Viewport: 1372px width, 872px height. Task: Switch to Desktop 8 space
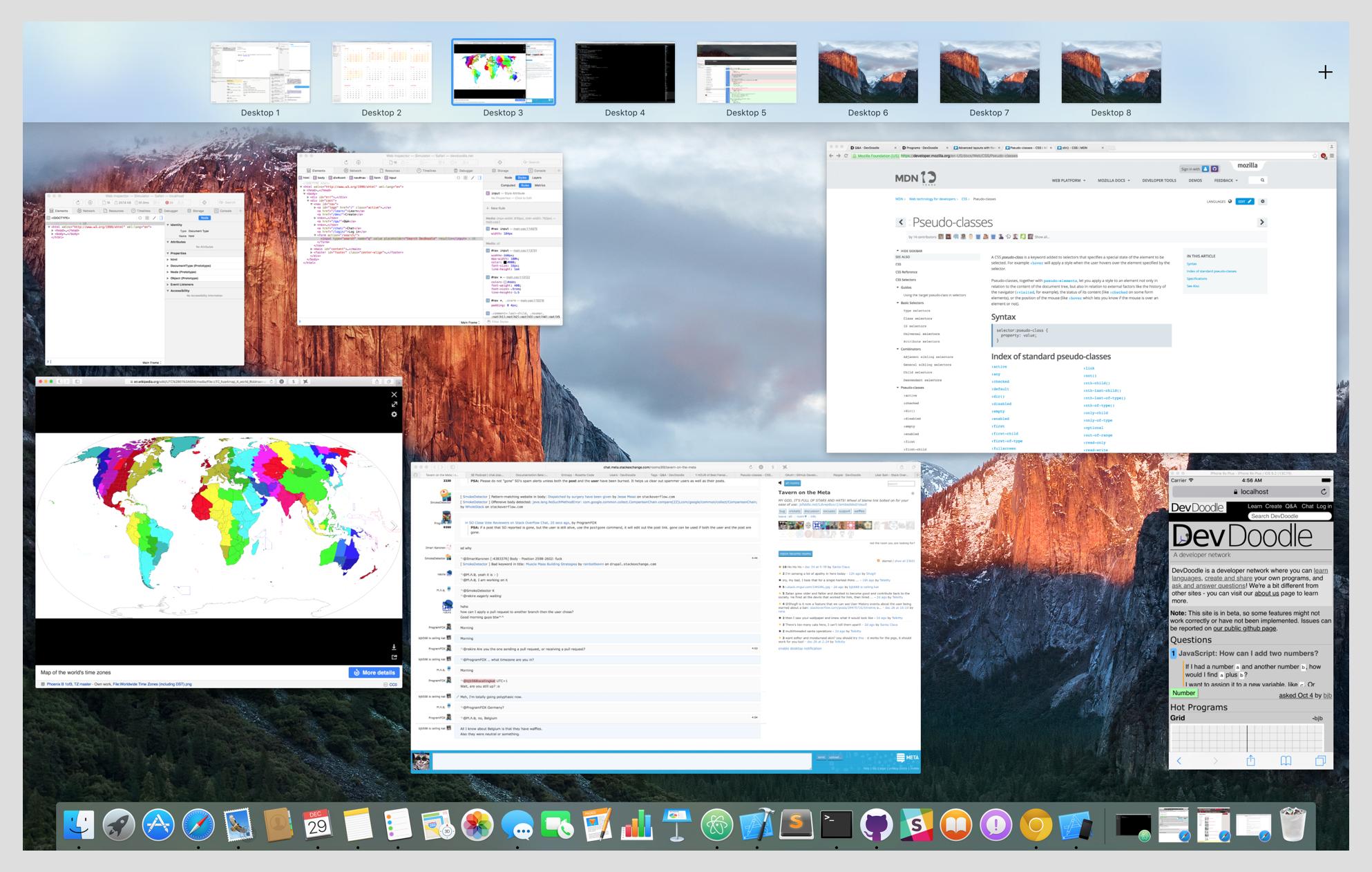[1112, 73]
